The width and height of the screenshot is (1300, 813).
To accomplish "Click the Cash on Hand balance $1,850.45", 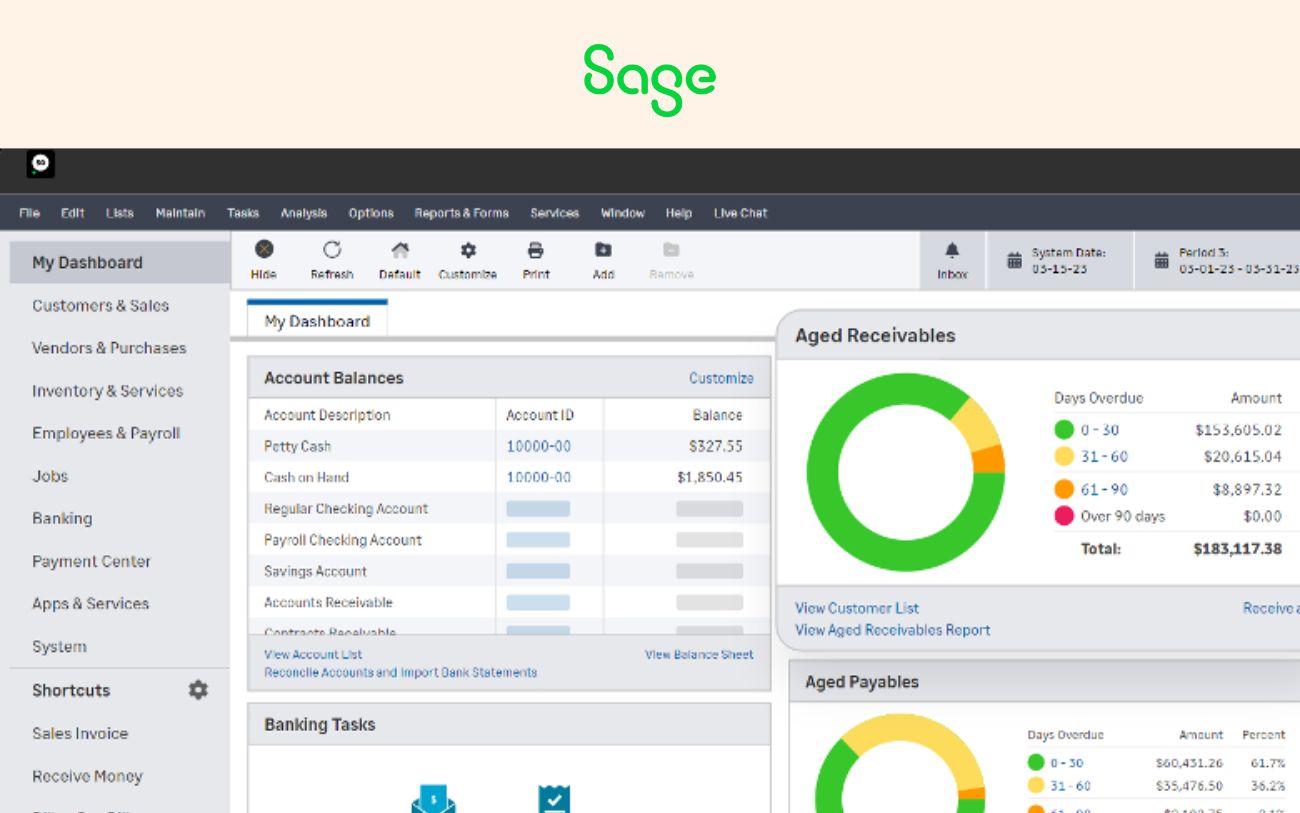I will [x=710, y=477].
